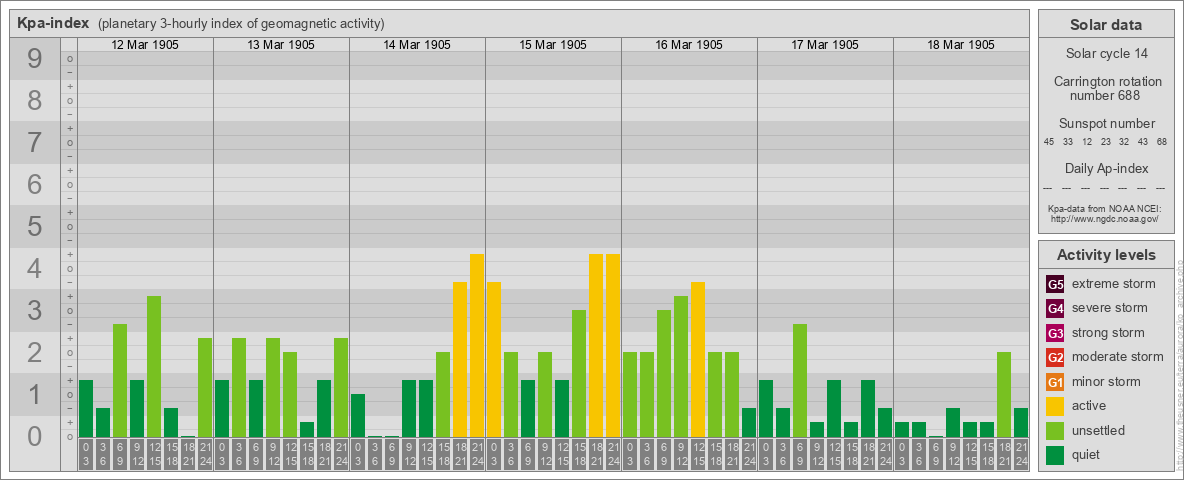Click the 'extreme storm' legend label
1184x480 pixels.
1113,284
